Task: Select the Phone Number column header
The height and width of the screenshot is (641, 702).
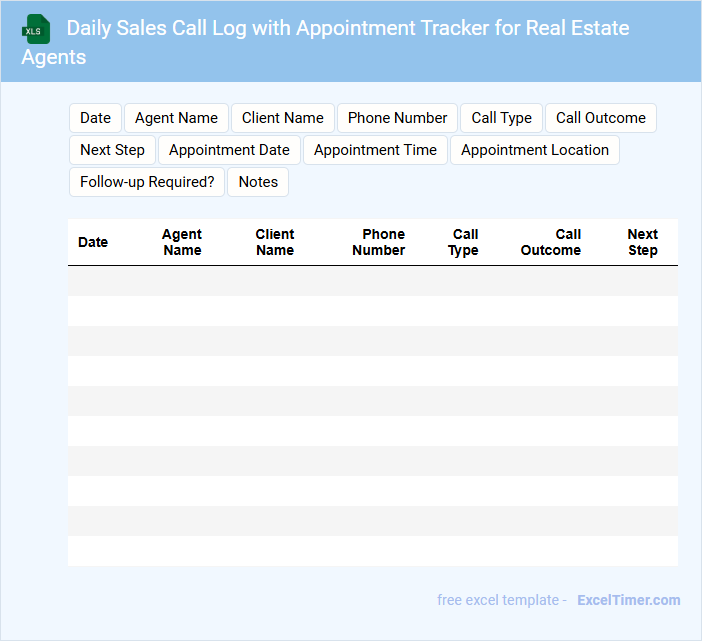Action: click(x=379, y=242)
